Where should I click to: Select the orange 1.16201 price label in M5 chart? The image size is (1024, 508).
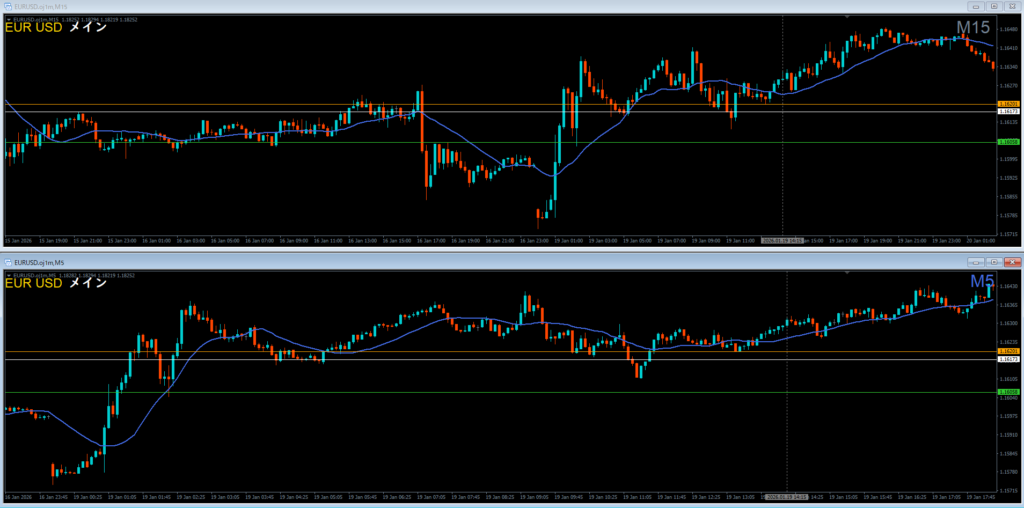[1006, 351]
